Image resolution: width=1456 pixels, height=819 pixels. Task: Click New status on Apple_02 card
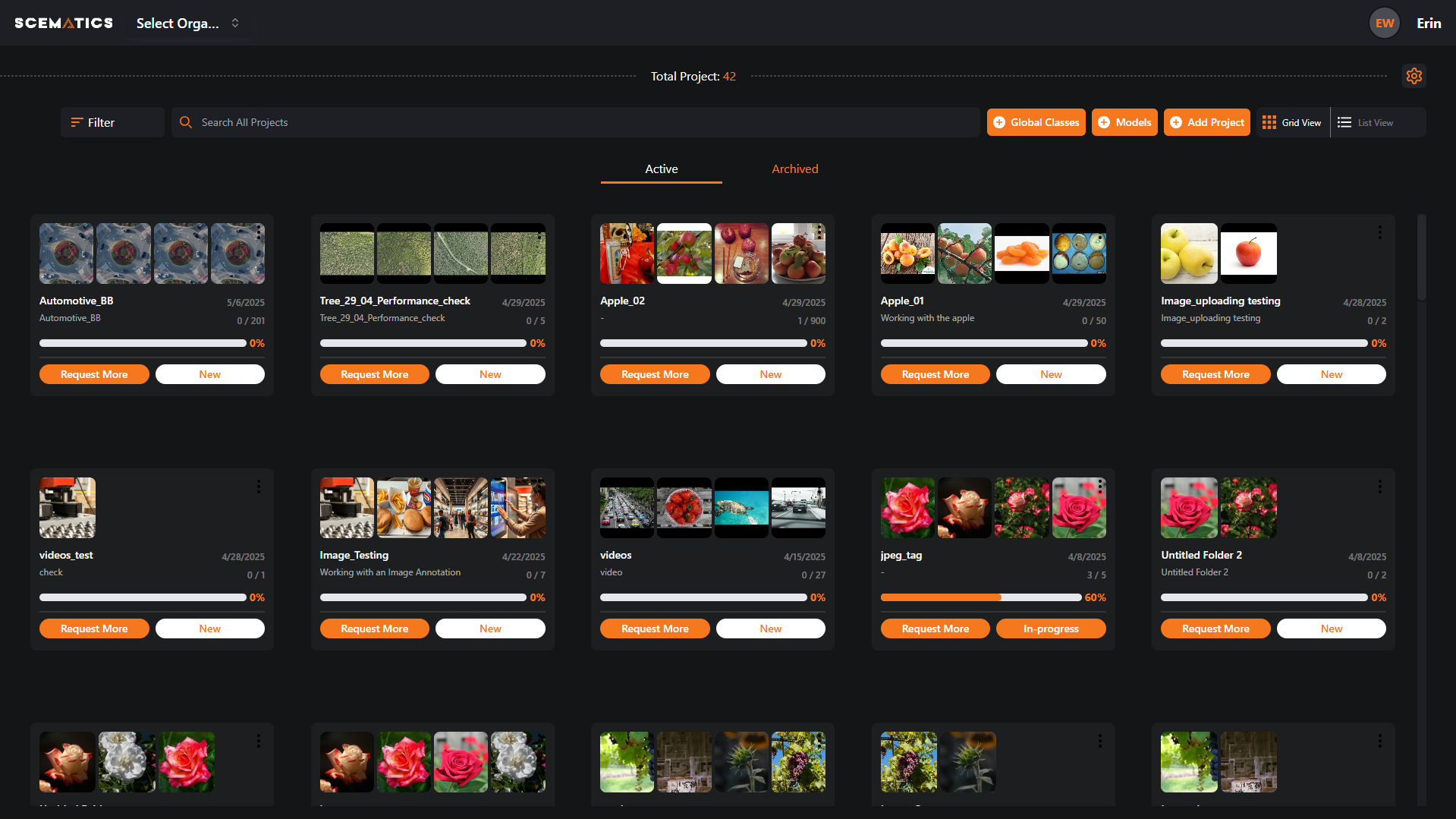point(771,374)
